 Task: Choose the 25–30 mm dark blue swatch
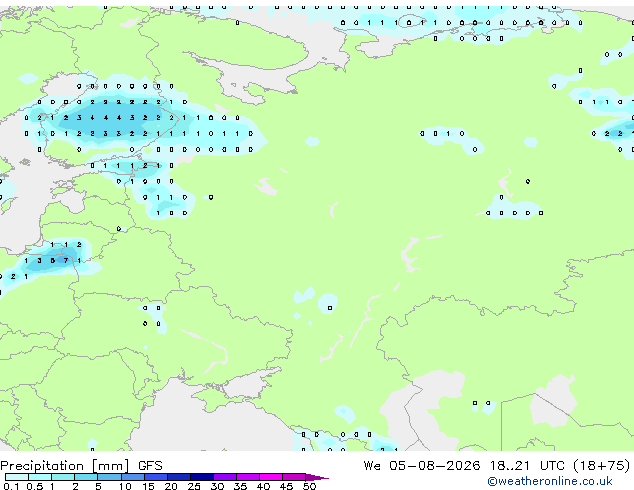click(x=202, y=477)
